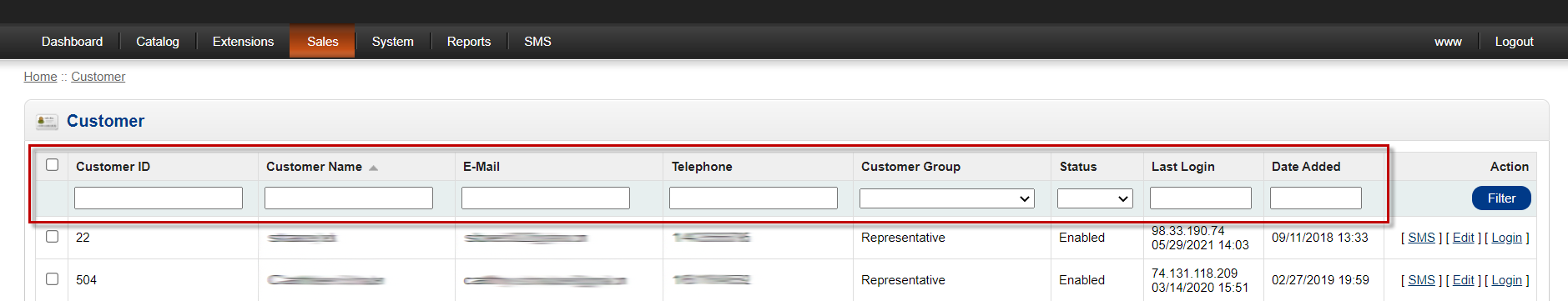Open the Status filter dropdown
1568x301 pixels.
[1095, 198]
